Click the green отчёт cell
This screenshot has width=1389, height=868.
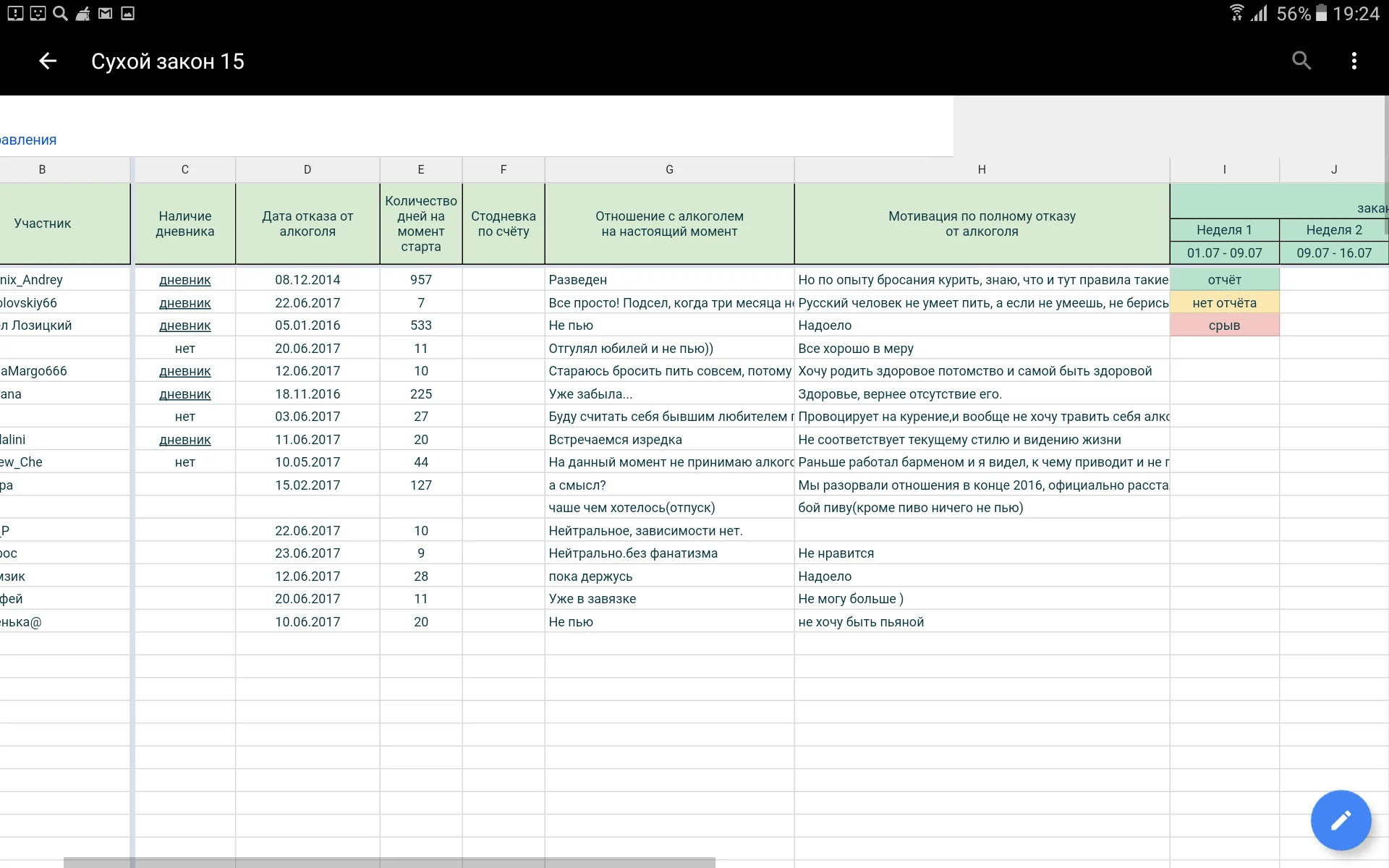1224,280
